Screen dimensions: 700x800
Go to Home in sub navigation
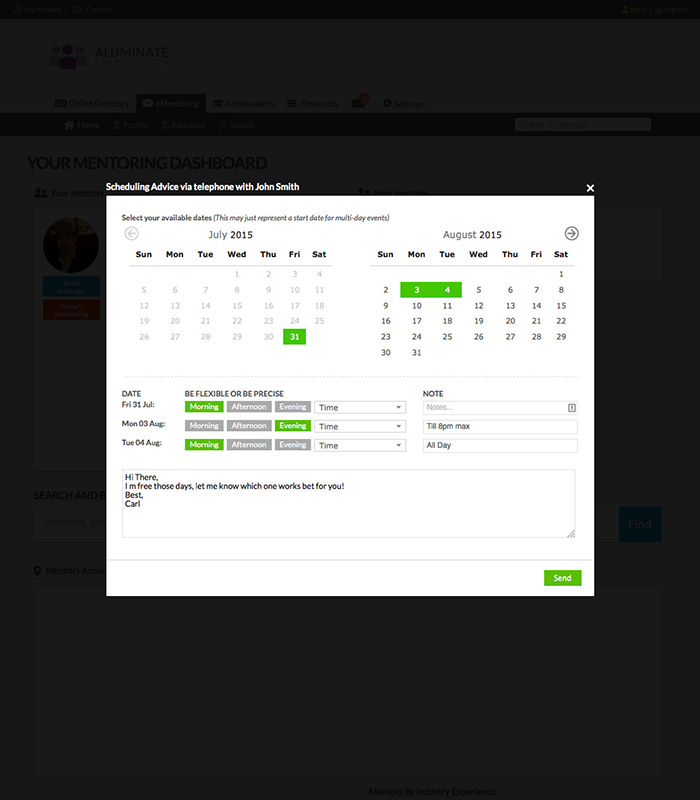(x=82, y=125)
